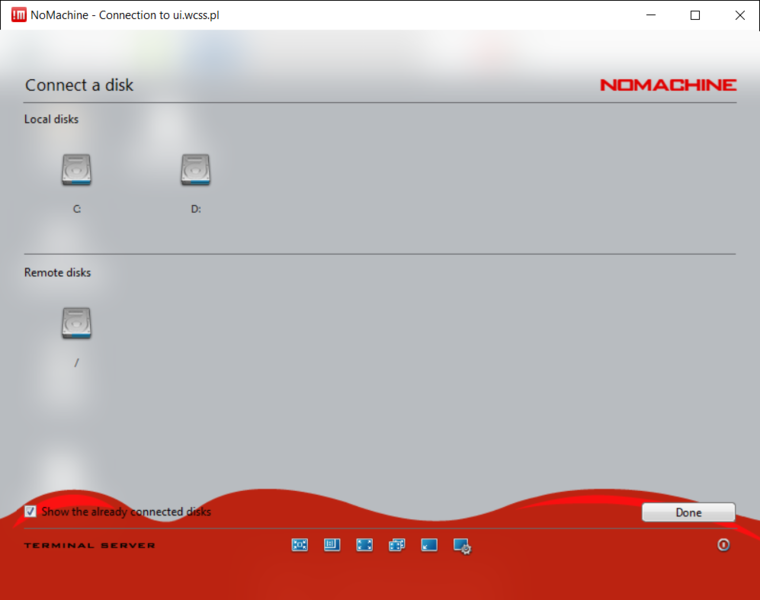This screenshot has height=600, width=760.
Task: Select the C: local disk icon
Action: click(x=76, y=169)
